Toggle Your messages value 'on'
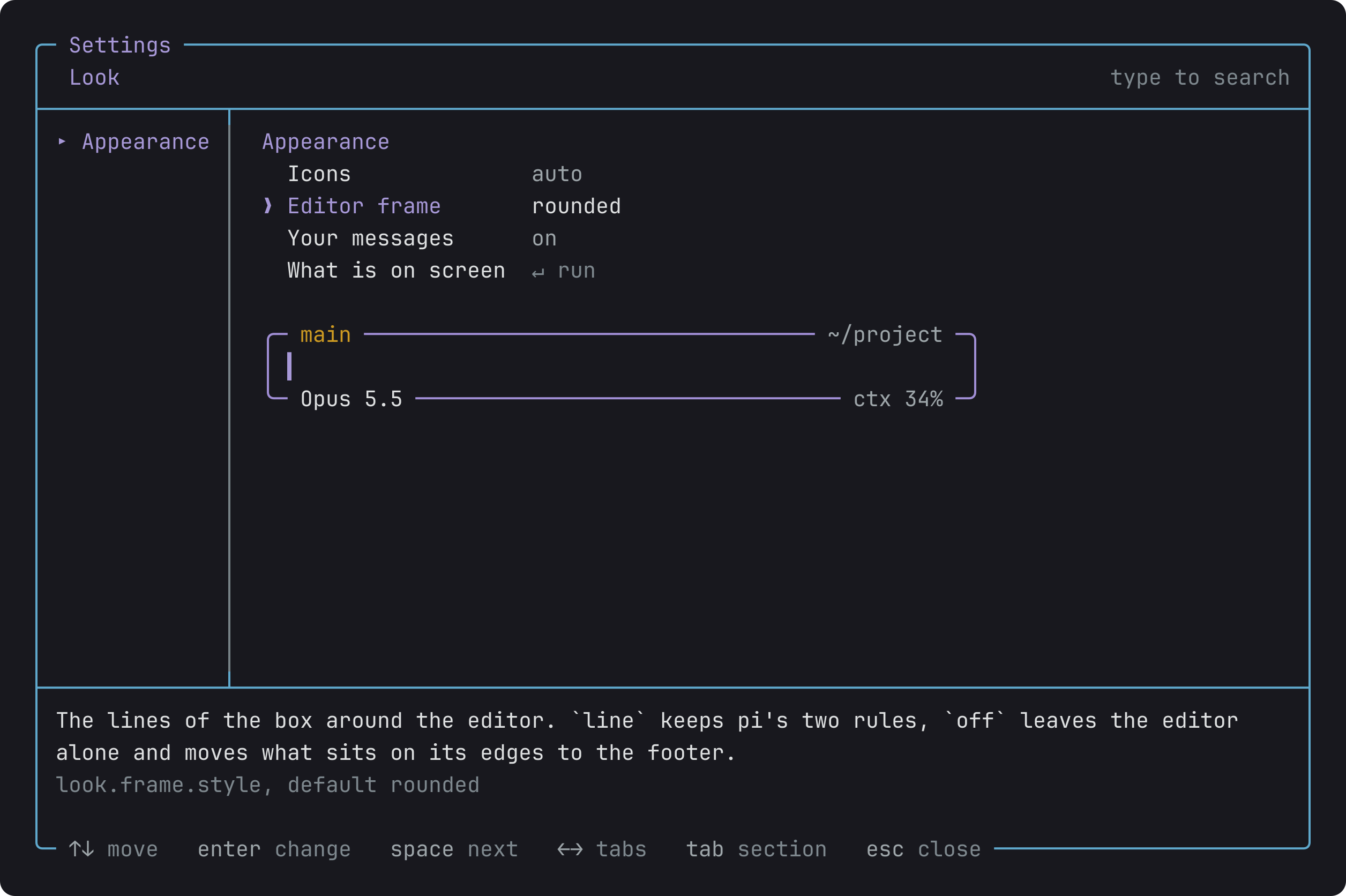 [x=544, y=238]
